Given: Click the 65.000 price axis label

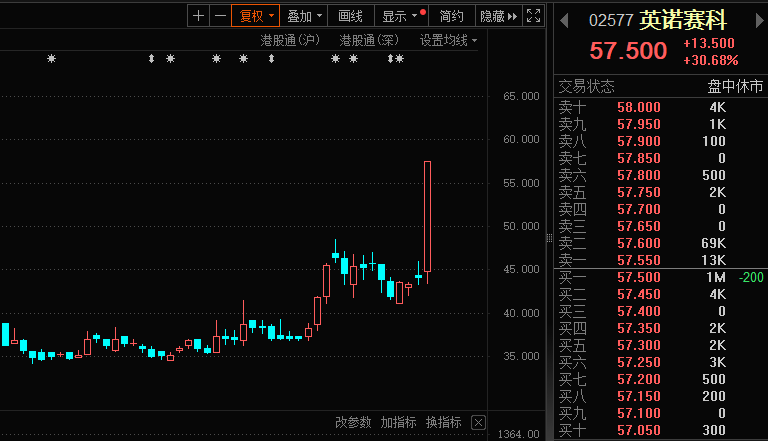Looking at the screenshot, I should point(521,97).
